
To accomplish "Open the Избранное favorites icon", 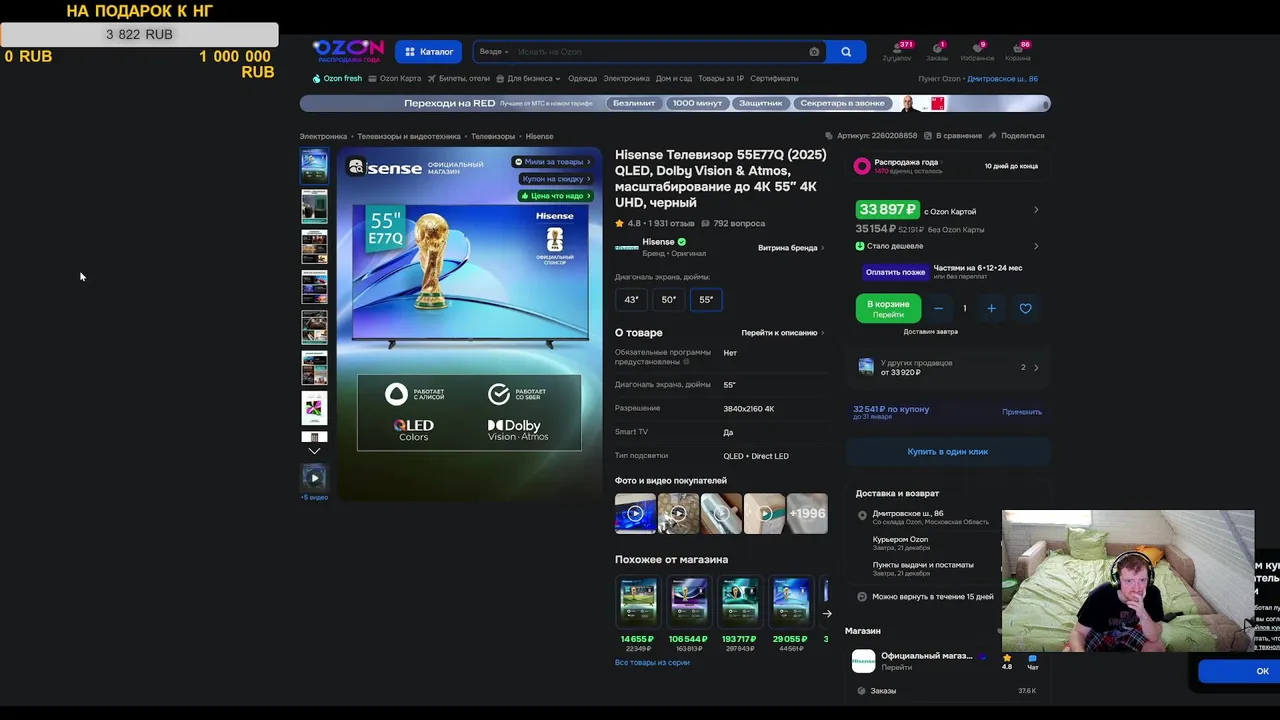I will click(x=977, y=51).
